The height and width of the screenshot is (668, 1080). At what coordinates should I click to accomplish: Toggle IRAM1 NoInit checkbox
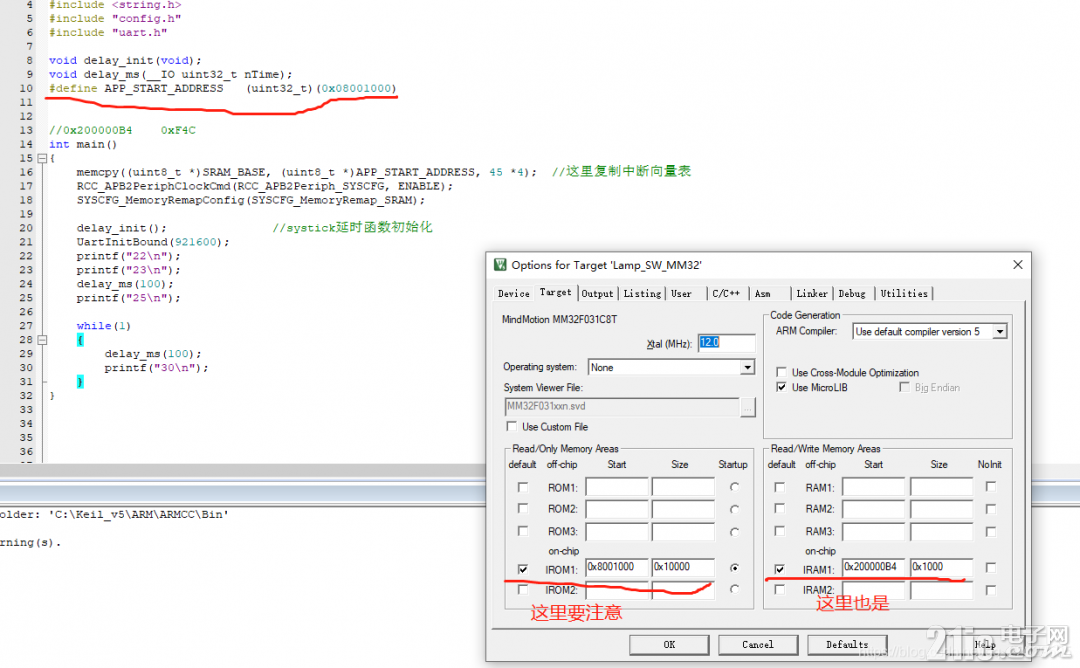990,567
